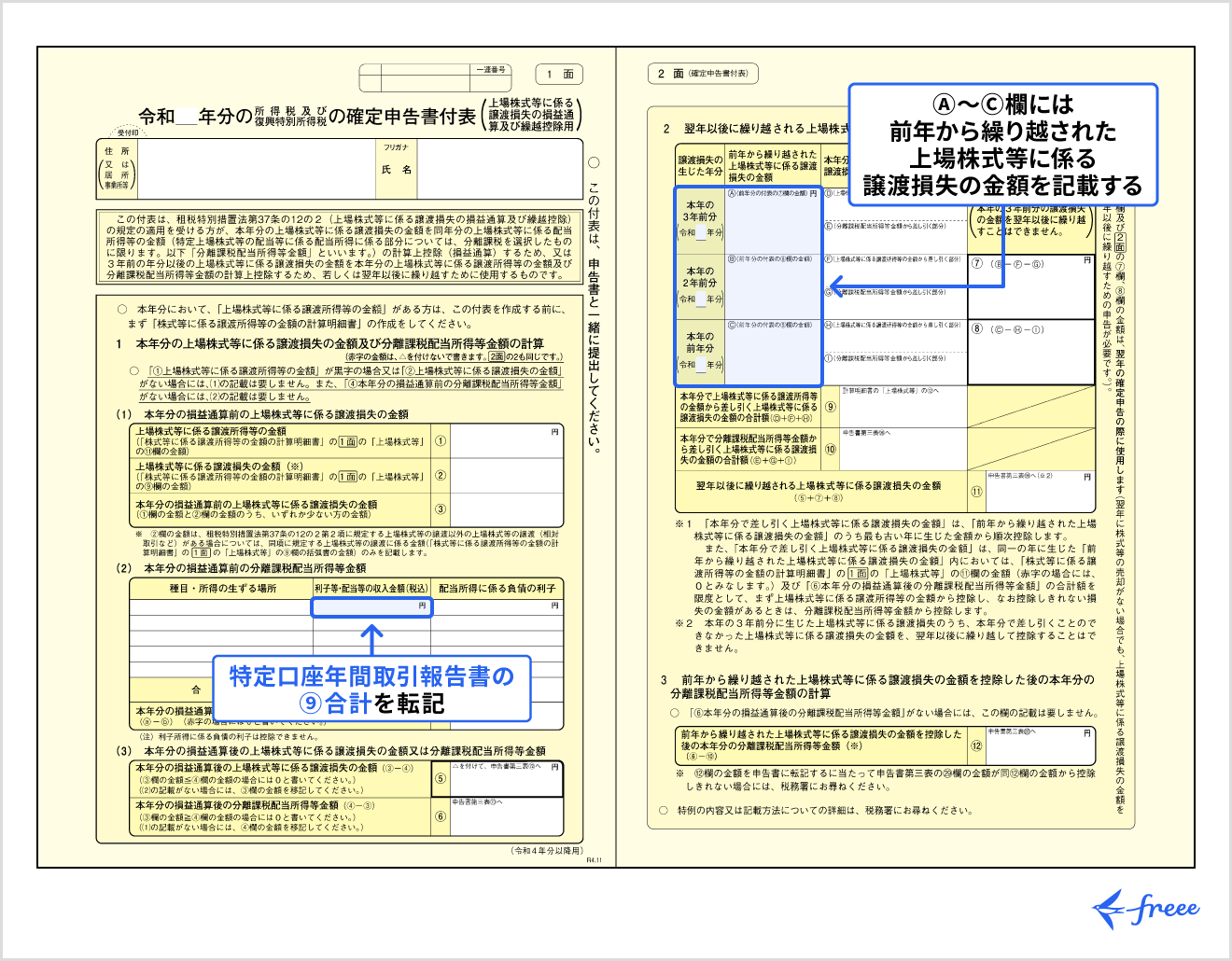Select the ⑨ circled number mark

pyautogui.click(x=830, y=406)
